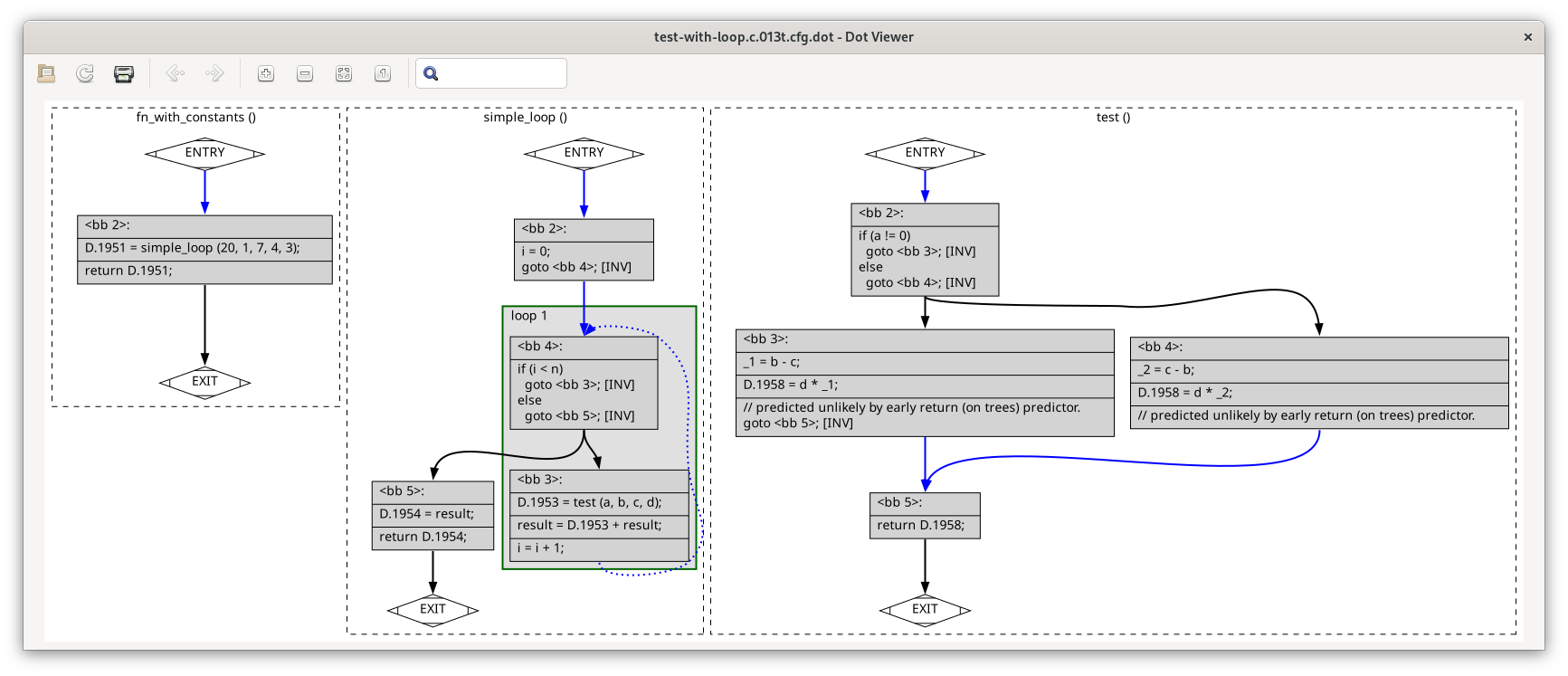The height and width of the screenshot is (676, 1568).
Task: Zoom in using the plus magnifier icon
Action: (266, 73)
